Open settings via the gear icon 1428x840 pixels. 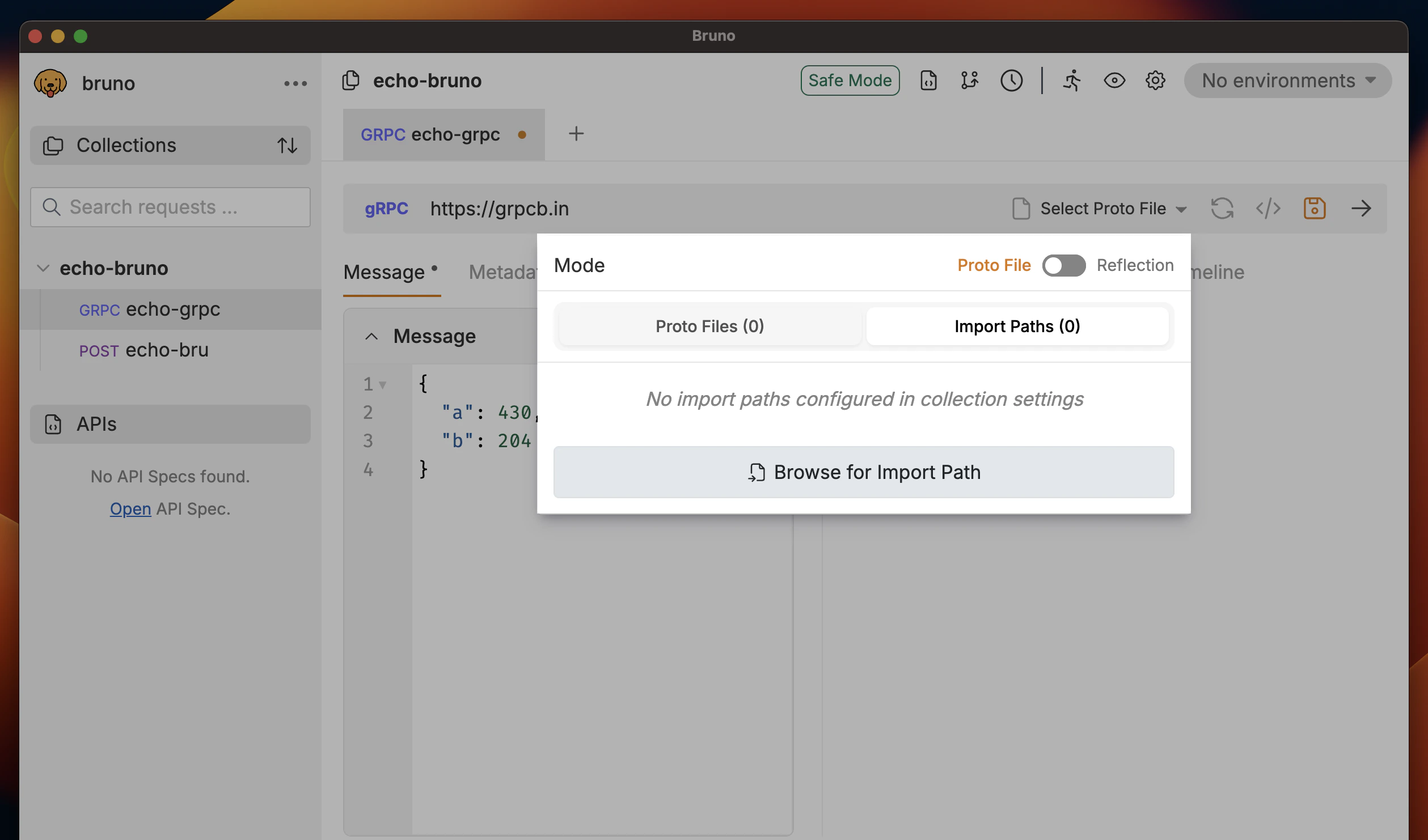[1156, 80]
